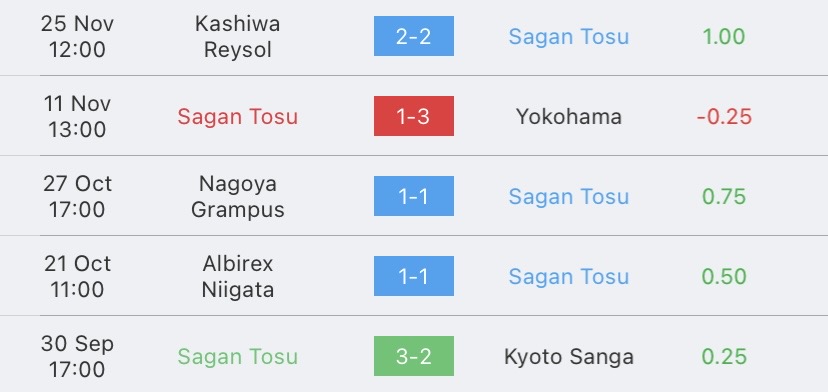
Task: Select the 1-1 score for Nagoya Grampus match
Action: click(413, 196)
